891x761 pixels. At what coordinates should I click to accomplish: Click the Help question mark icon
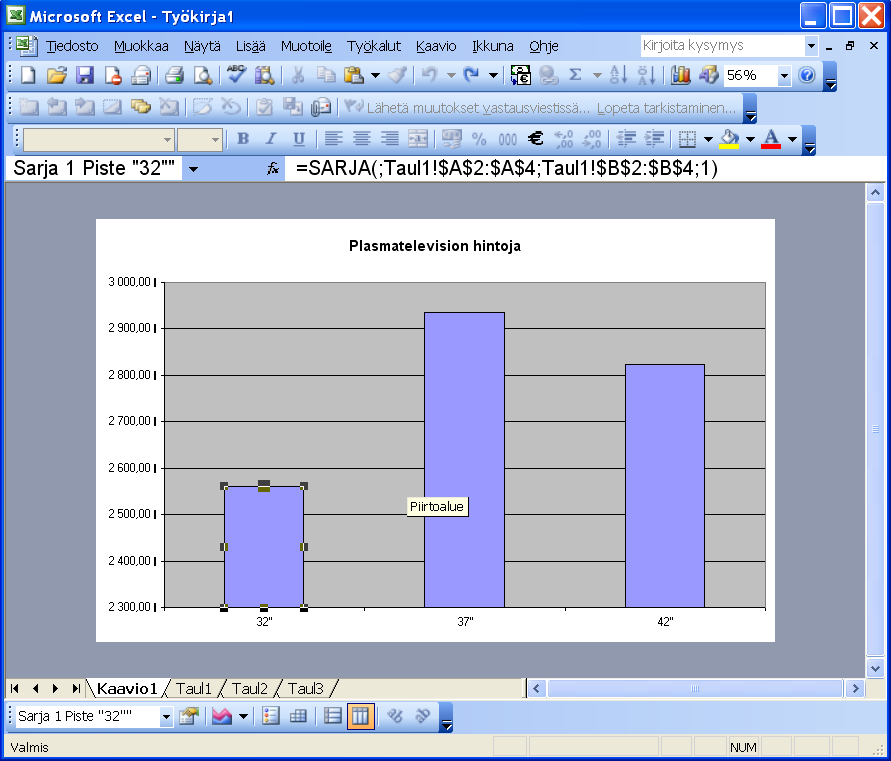tap(807, 75)
